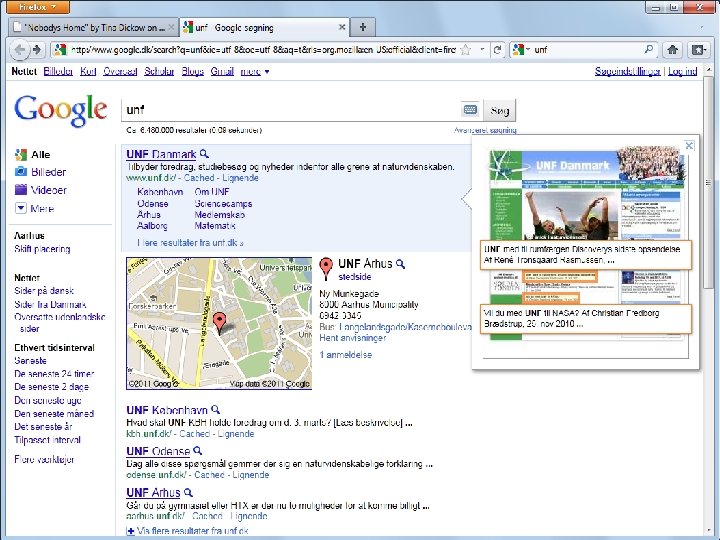Screen dimensions: 720x540
Task: Open a new tab with the plus button
Action: pos(363,27)
